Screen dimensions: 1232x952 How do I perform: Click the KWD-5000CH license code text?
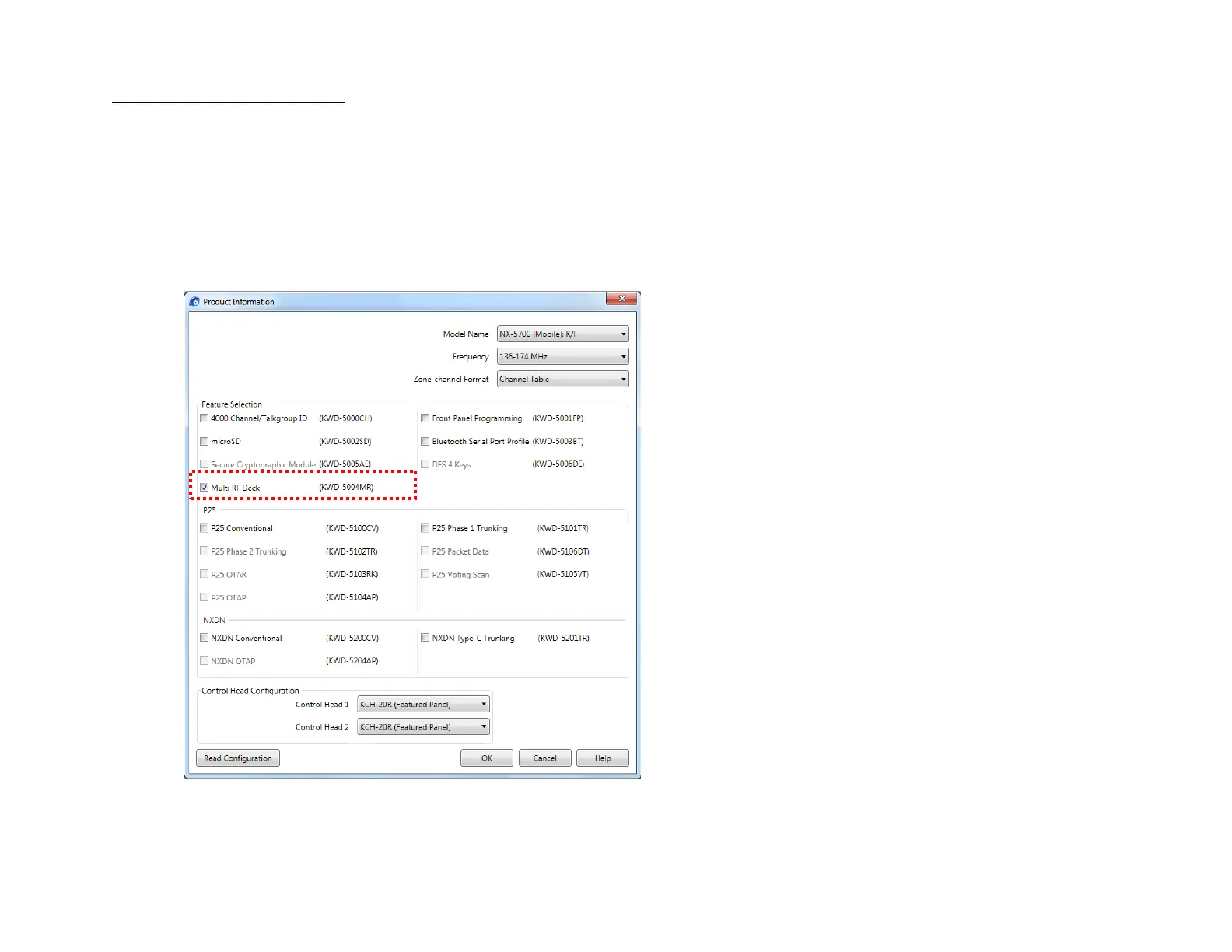pyautogui.click(x=345, y=418)
